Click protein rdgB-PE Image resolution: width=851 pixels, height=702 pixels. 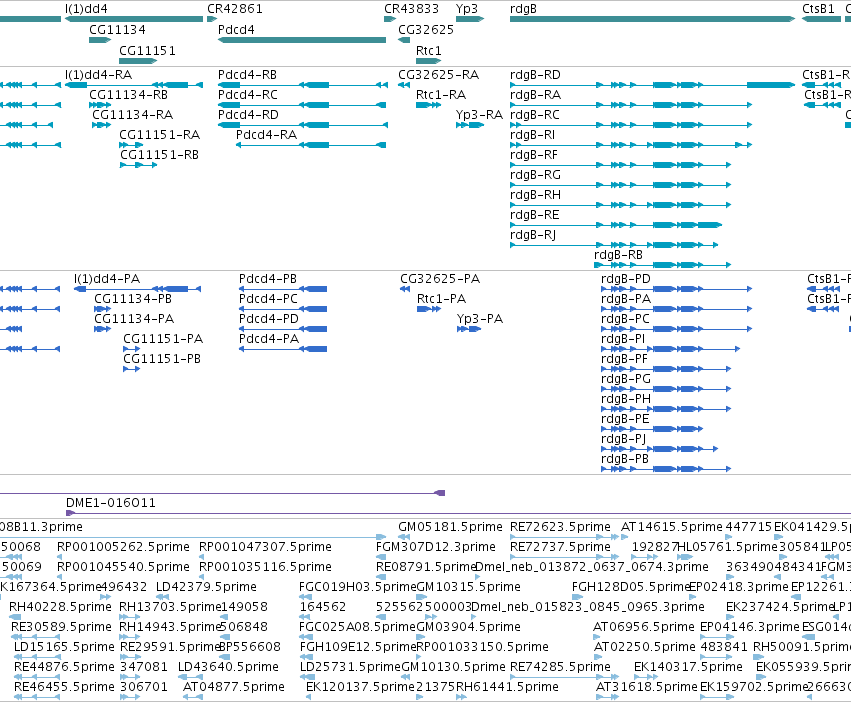(625, 419)
